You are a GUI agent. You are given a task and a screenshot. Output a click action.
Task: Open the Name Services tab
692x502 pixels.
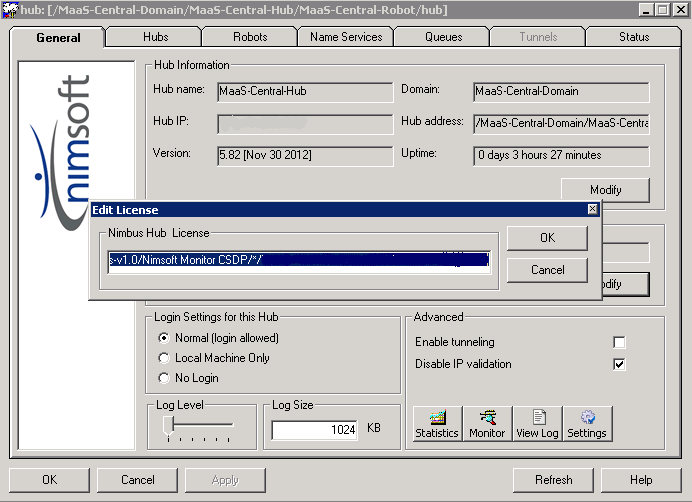click(x=346, y=37)
